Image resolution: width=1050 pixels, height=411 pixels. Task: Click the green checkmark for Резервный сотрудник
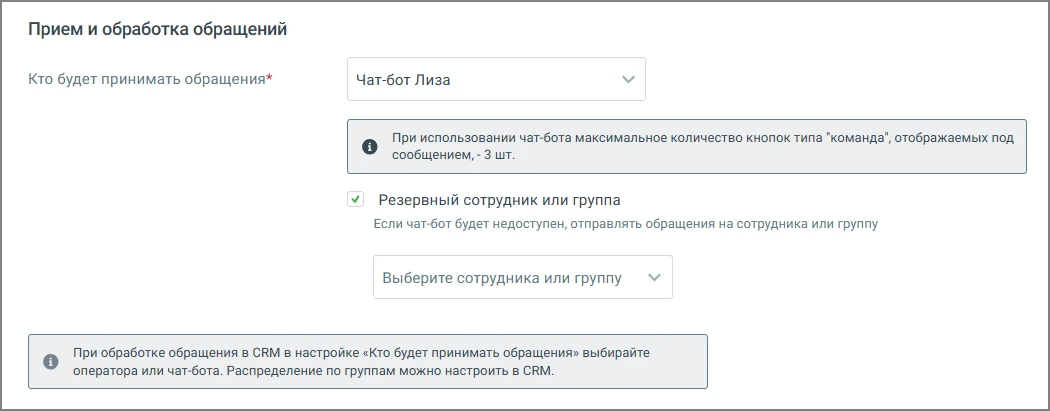tap(356, 199)
